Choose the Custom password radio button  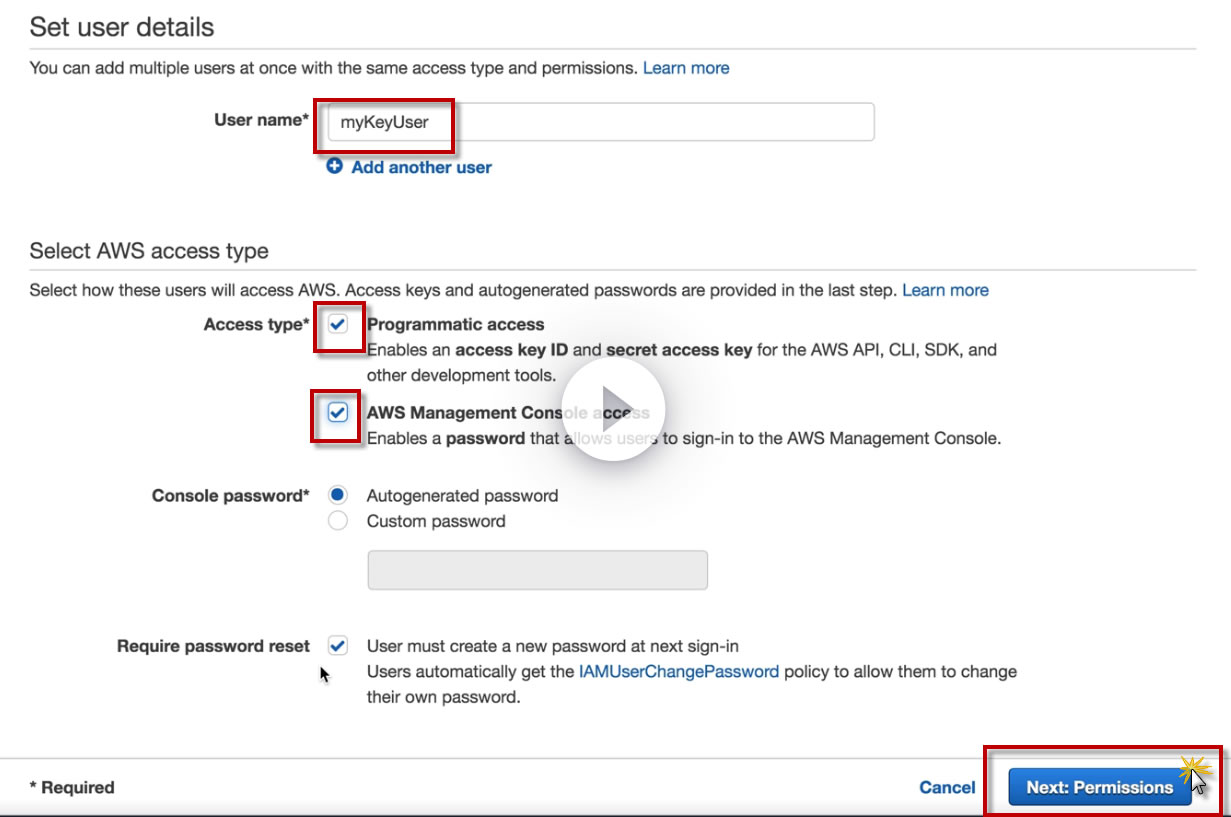338,521
